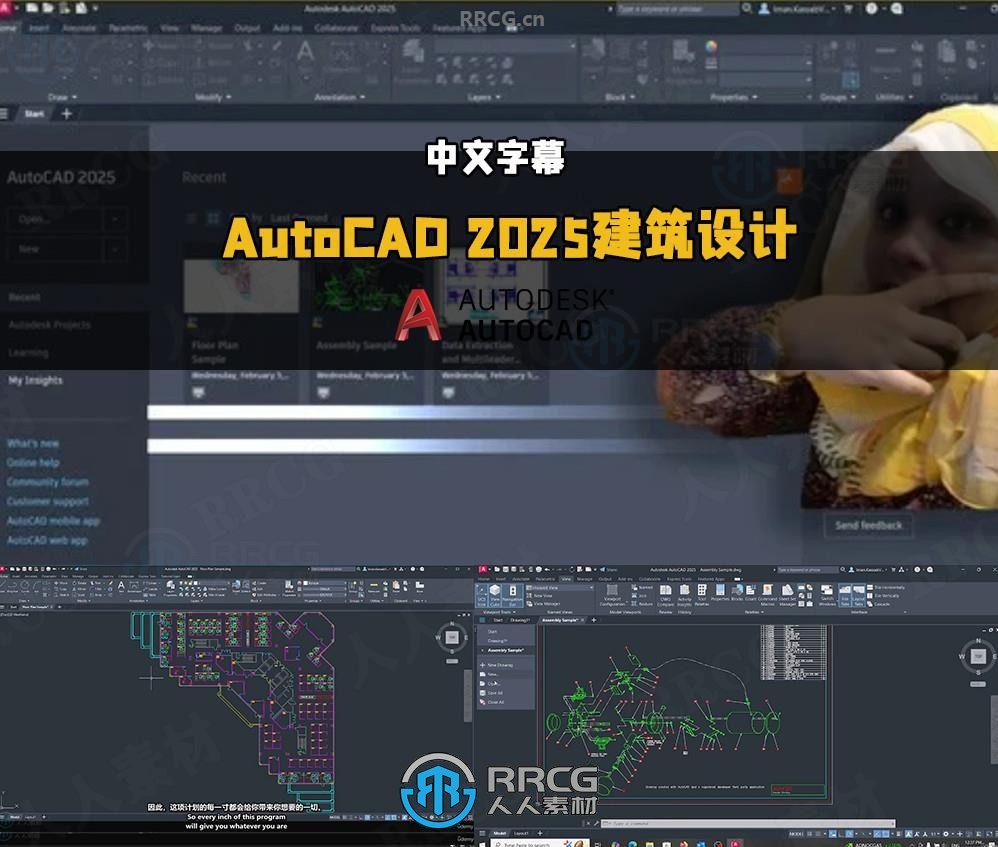Toggle MODEL space button in Assembly status bar
Screen dimensions: 998x847
[796, 834]
